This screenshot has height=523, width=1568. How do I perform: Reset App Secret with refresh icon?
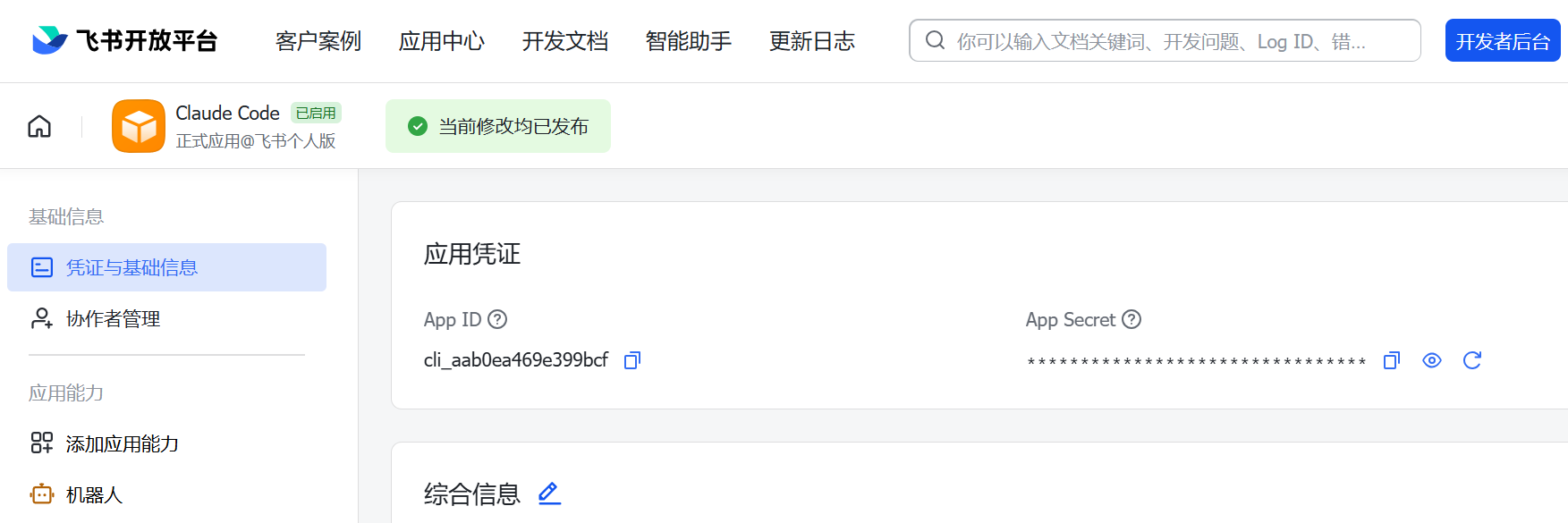point(1472,360)
